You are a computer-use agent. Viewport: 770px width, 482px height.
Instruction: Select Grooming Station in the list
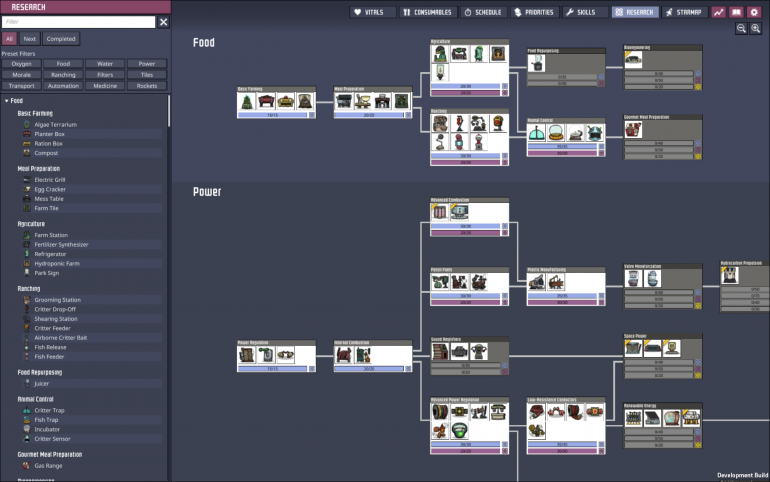pos(92,300)
